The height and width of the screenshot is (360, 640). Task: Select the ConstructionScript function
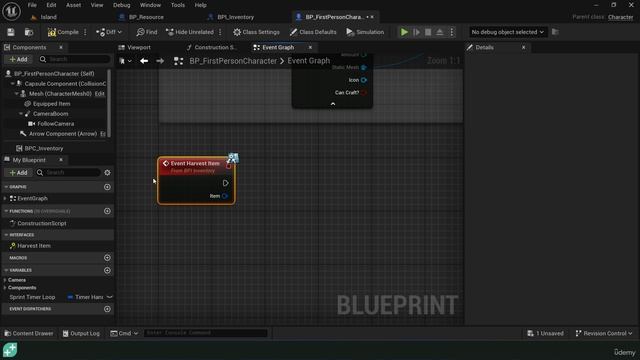[42, 223]
